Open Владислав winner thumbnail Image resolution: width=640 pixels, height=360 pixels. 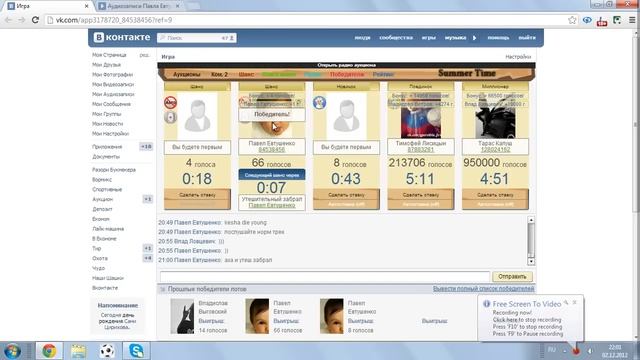[x=182, y=316]
